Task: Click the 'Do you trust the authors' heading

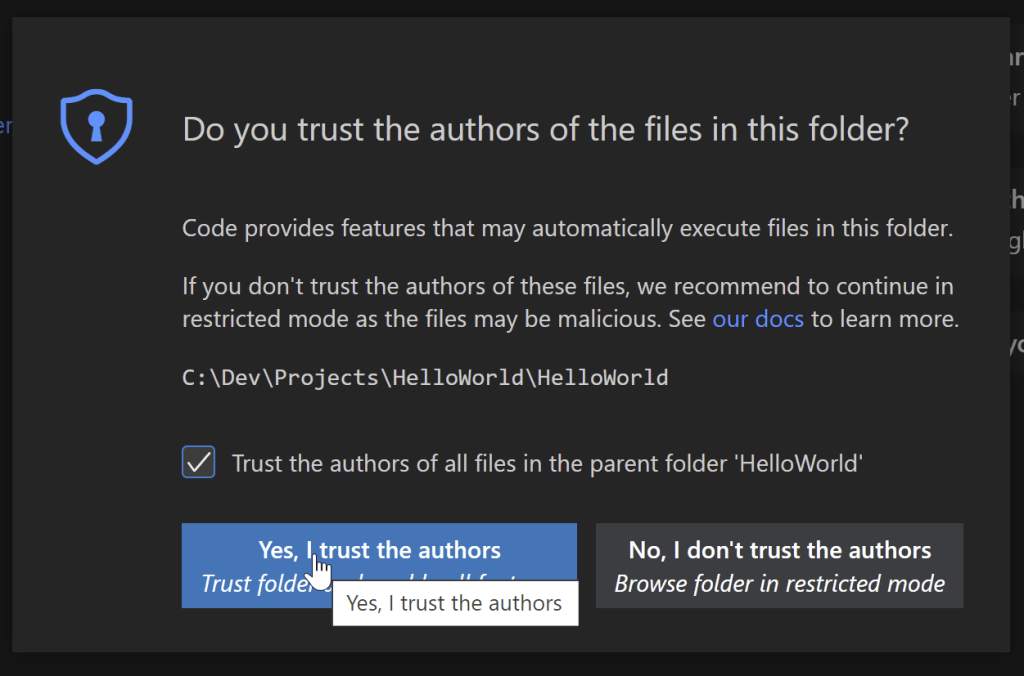Action: (545, 130)
